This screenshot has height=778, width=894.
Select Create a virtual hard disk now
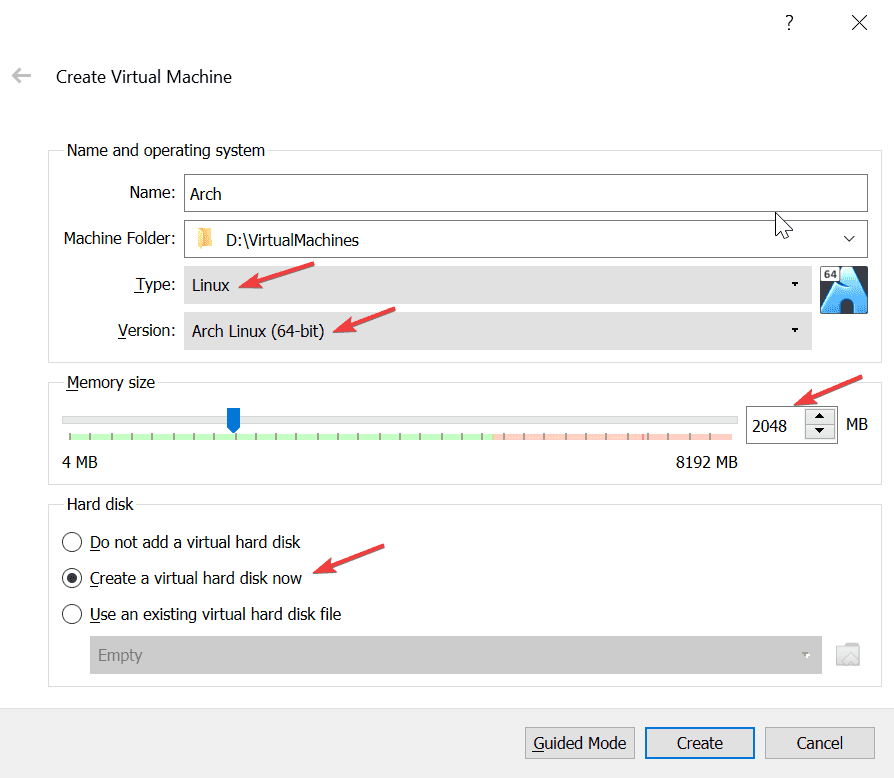182,578
